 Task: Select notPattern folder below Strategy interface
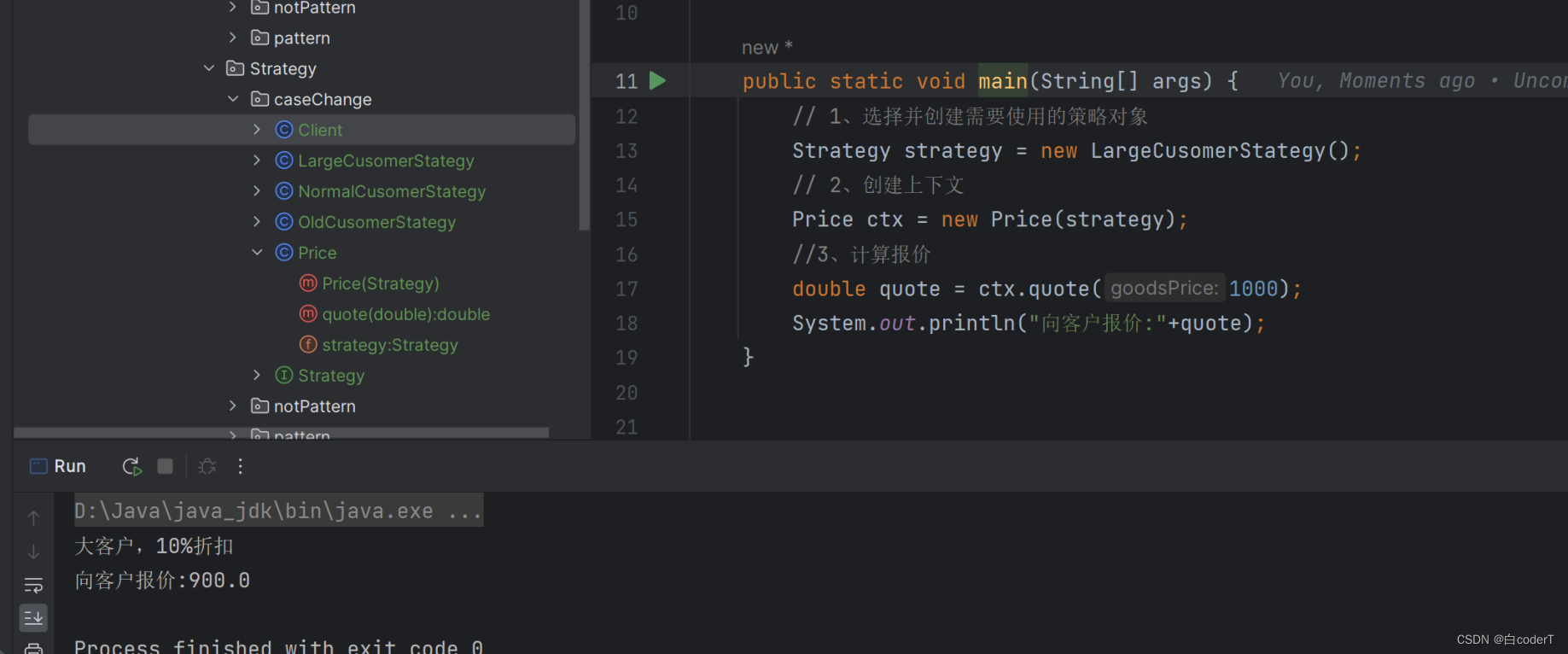(x=314, y=406)
